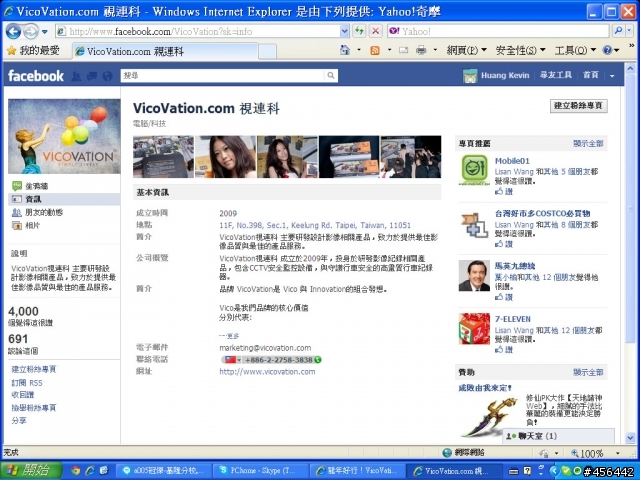The image size is (640, 480).
Task: Select the VicoVation.com 視連科 browser tab
Action: tap(165, 51)
